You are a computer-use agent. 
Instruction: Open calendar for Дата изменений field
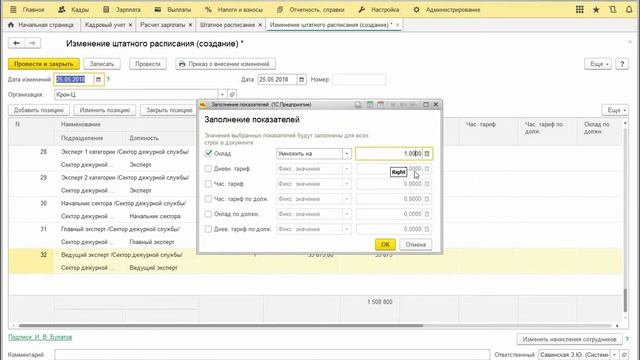(98, 79)
